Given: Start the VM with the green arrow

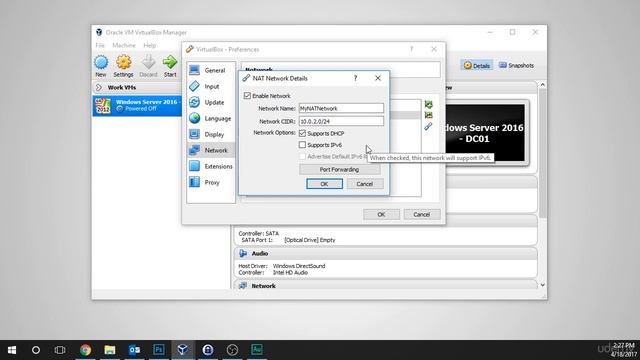Looking at the screenshot, I should pyautogui.click(x=170, y=66).
